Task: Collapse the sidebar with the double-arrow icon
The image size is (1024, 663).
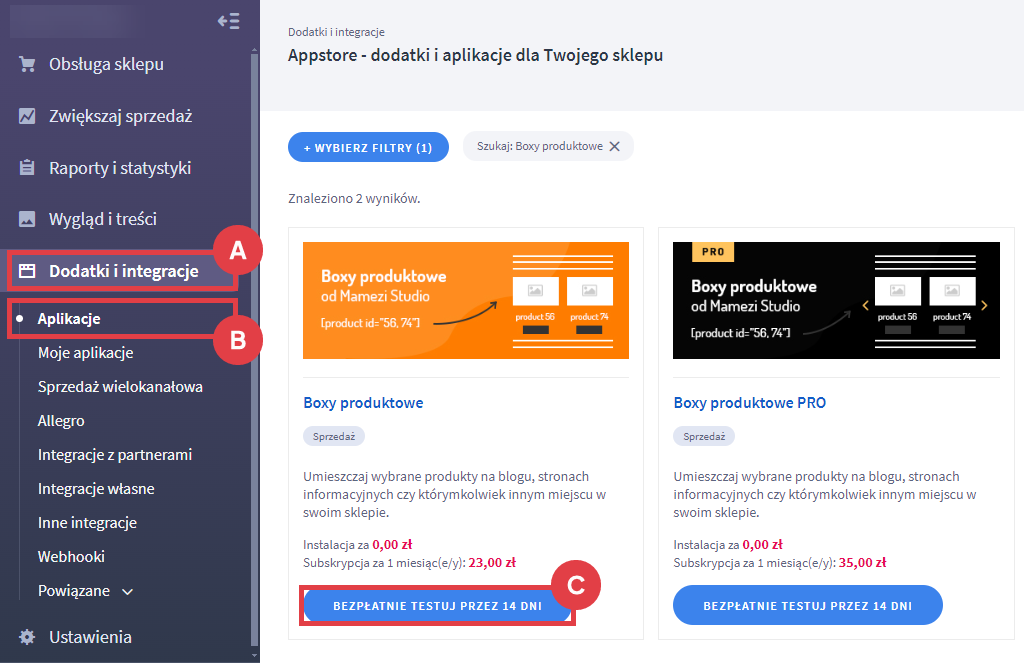Action: [229, 20]
